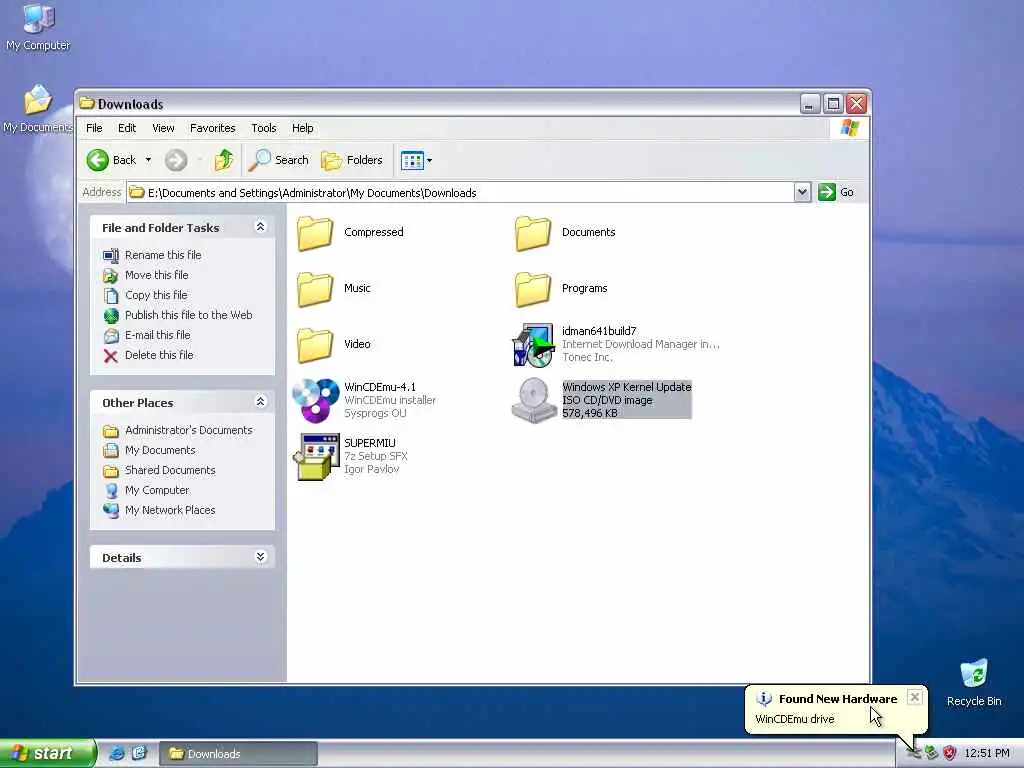Viewport: 1024px width, 768px height.
Task: Select the SUPERMIU setup icon
Action: pyautogui.click(x=316, y=456)
